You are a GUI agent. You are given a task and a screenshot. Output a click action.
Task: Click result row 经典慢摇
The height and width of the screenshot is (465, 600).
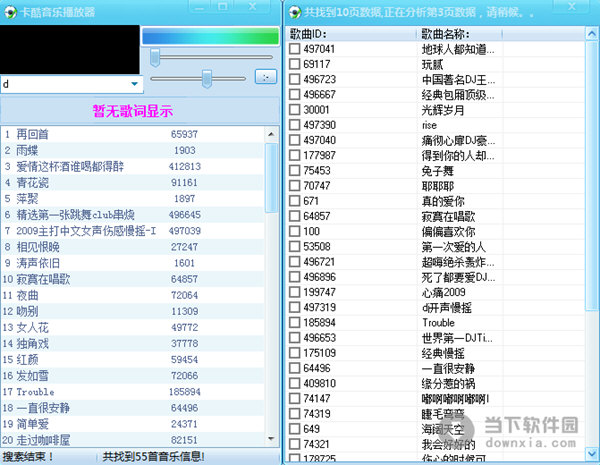[x=436, y=353]
